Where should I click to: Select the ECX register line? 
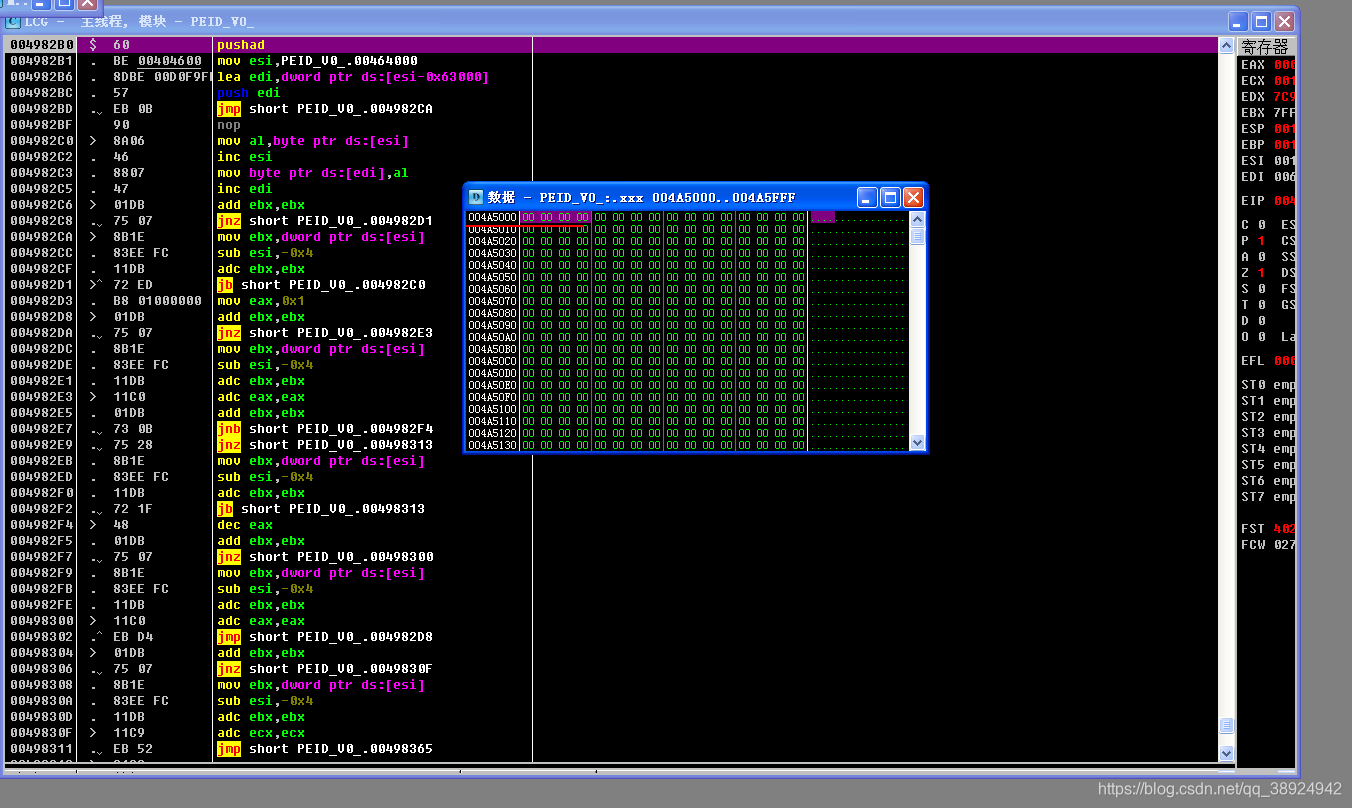[1268, 81]
